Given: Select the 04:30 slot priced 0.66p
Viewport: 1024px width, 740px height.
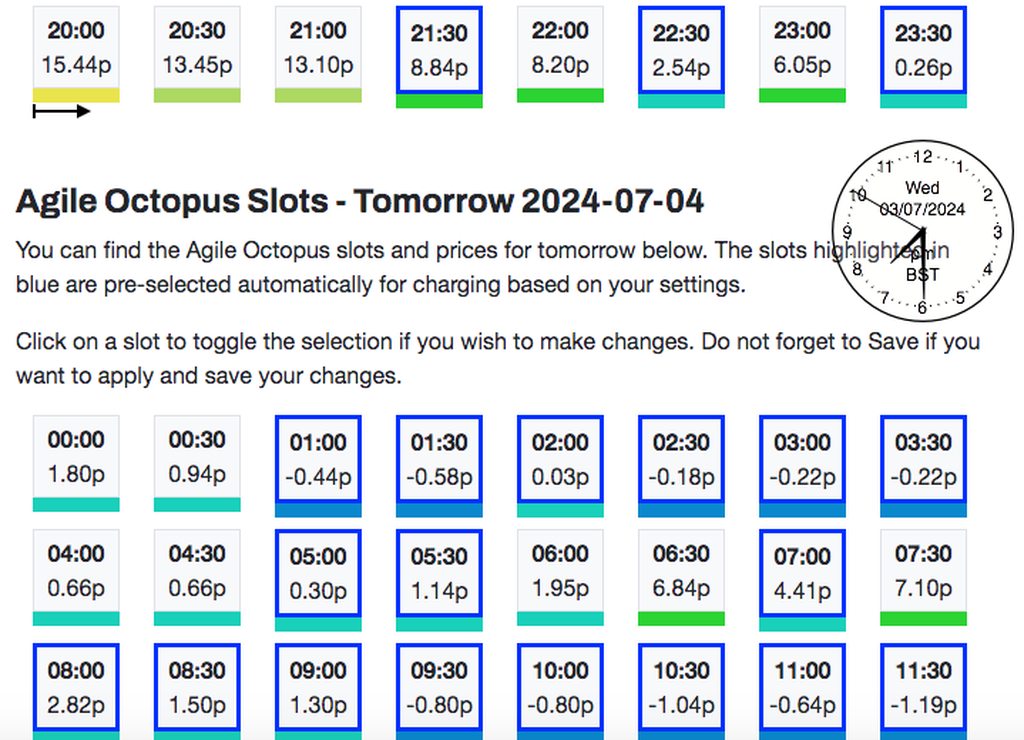Looking at the screenshot, I should 197,571.
